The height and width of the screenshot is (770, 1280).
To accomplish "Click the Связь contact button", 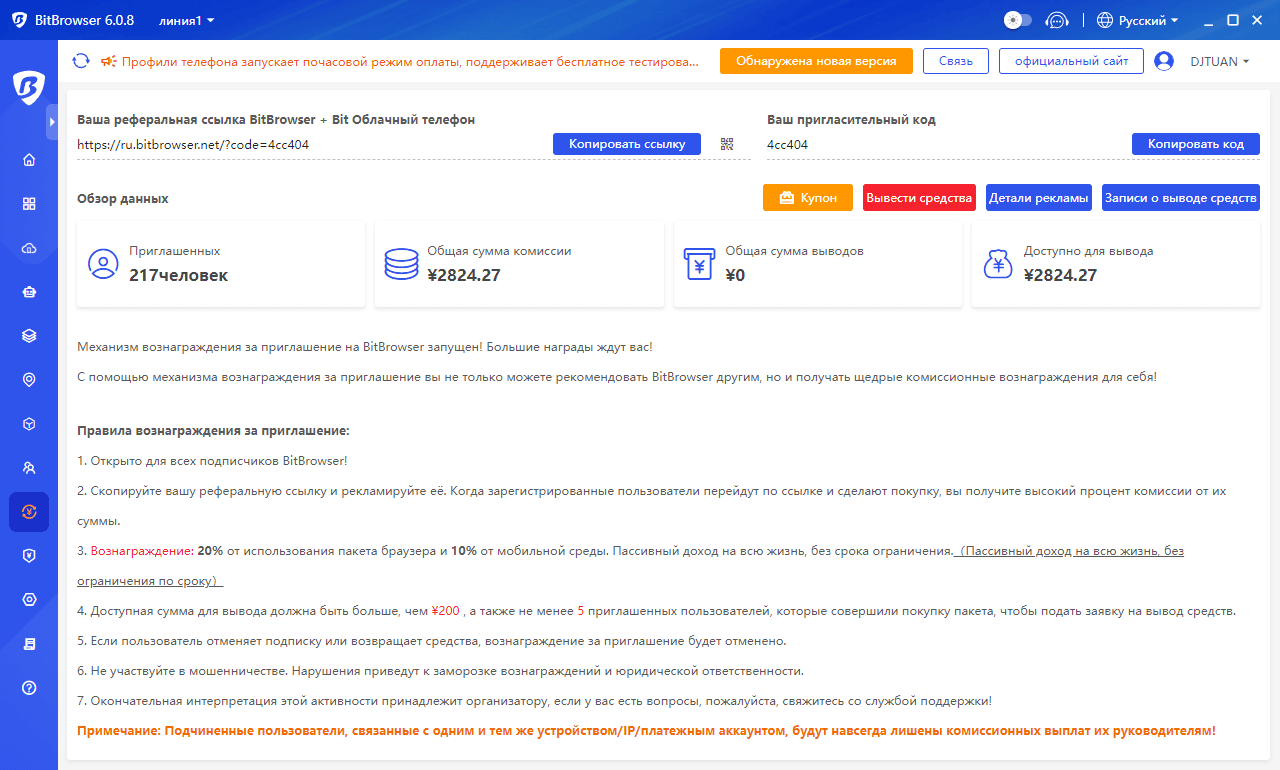I will tap(956, 61).
